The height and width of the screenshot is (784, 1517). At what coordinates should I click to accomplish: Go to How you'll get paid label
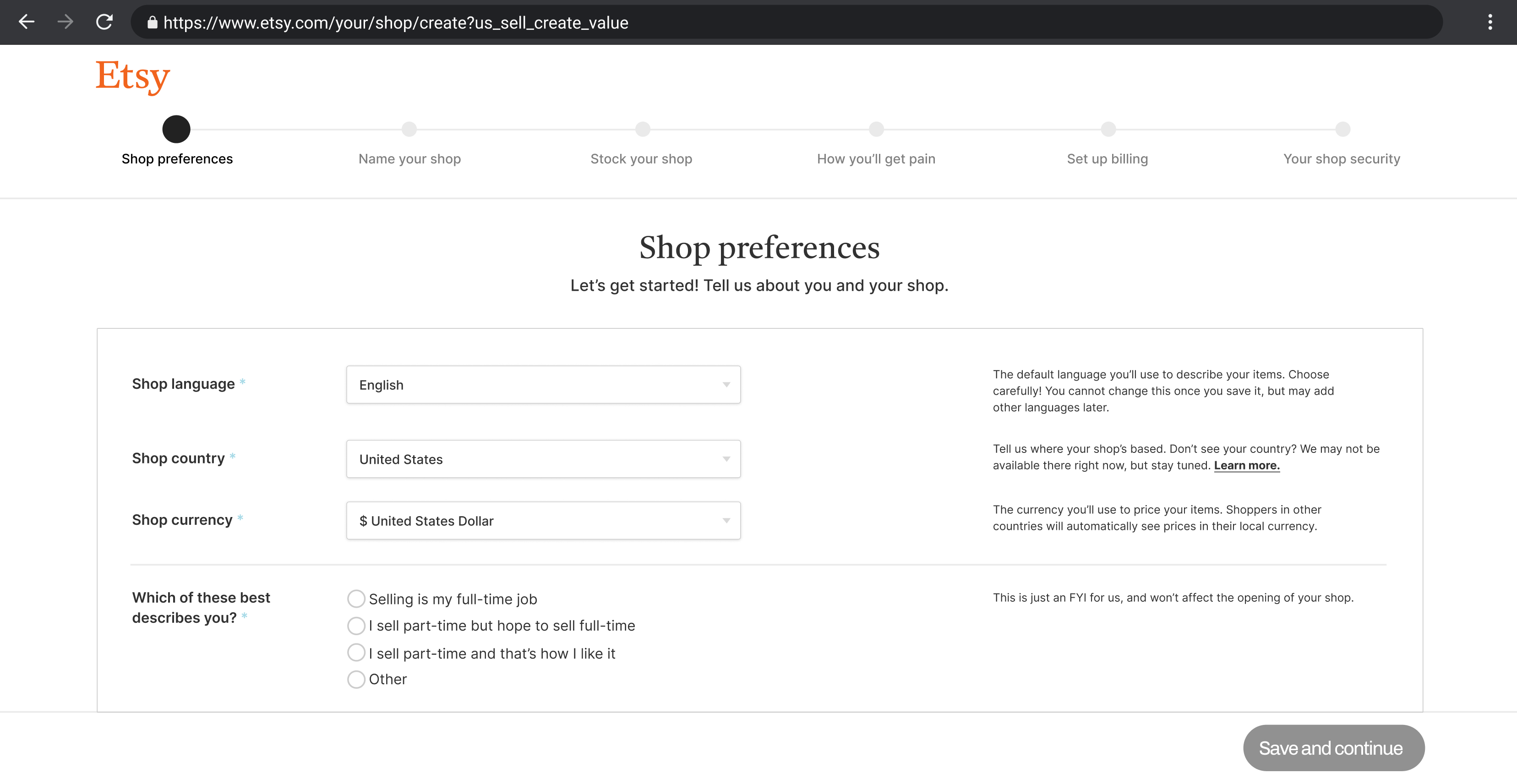(876, 159)
